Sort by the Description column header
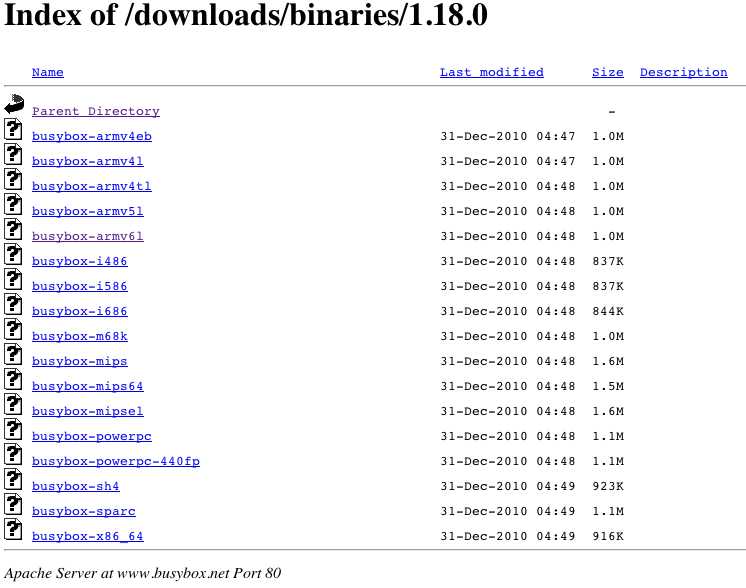 coord(684,72)
